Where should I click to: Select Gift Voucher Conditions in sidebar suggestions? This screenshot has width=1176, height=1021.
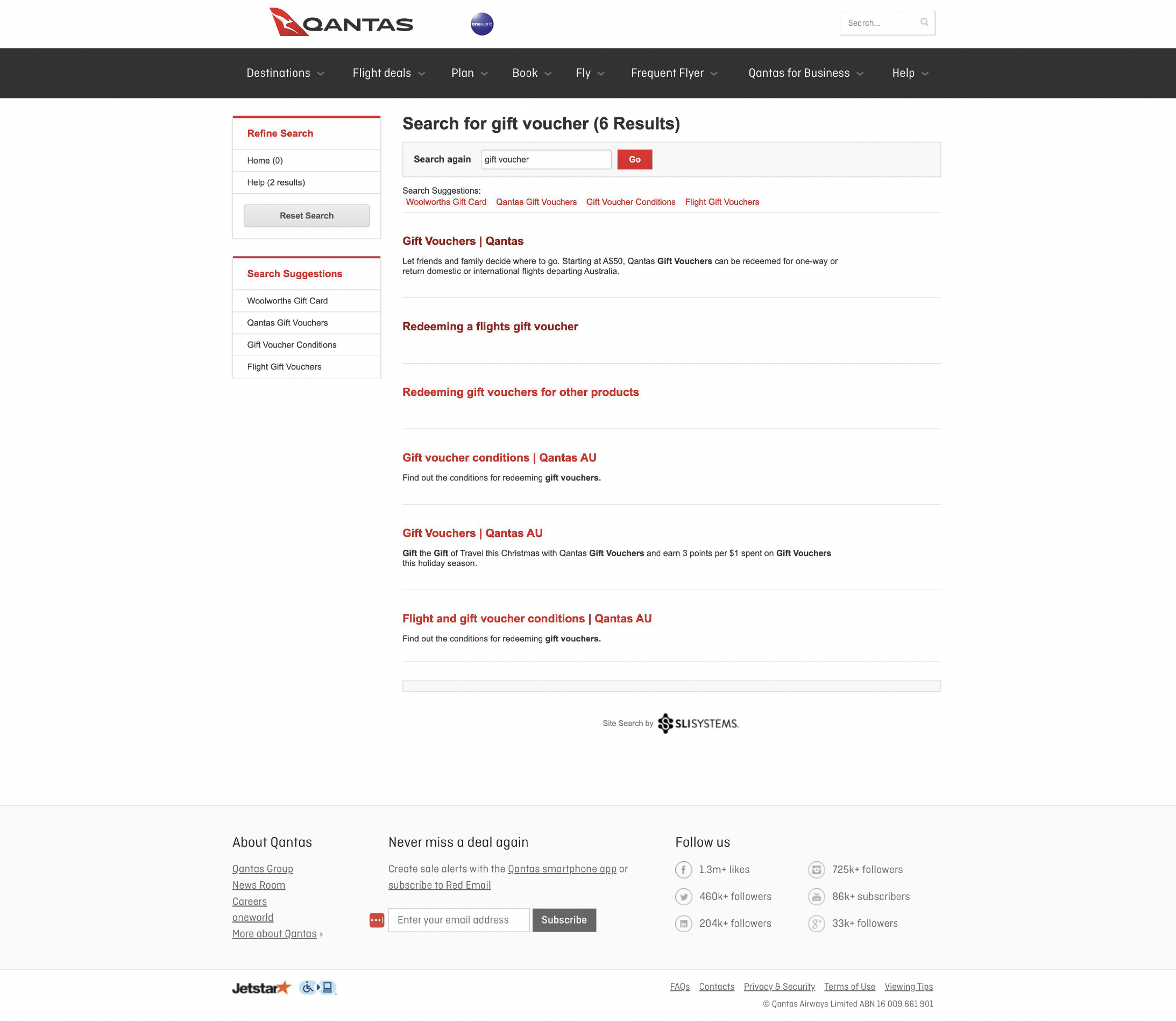[x=307, y=345]
